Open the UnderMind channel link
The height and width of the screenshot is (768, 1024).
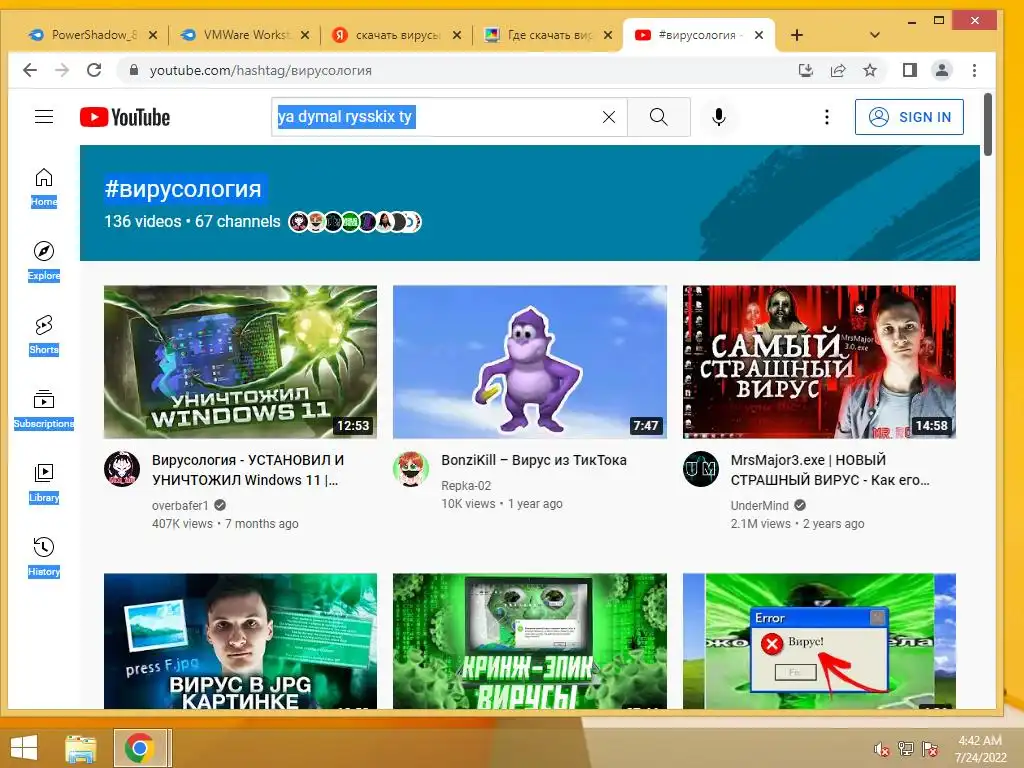click(760, 505)
